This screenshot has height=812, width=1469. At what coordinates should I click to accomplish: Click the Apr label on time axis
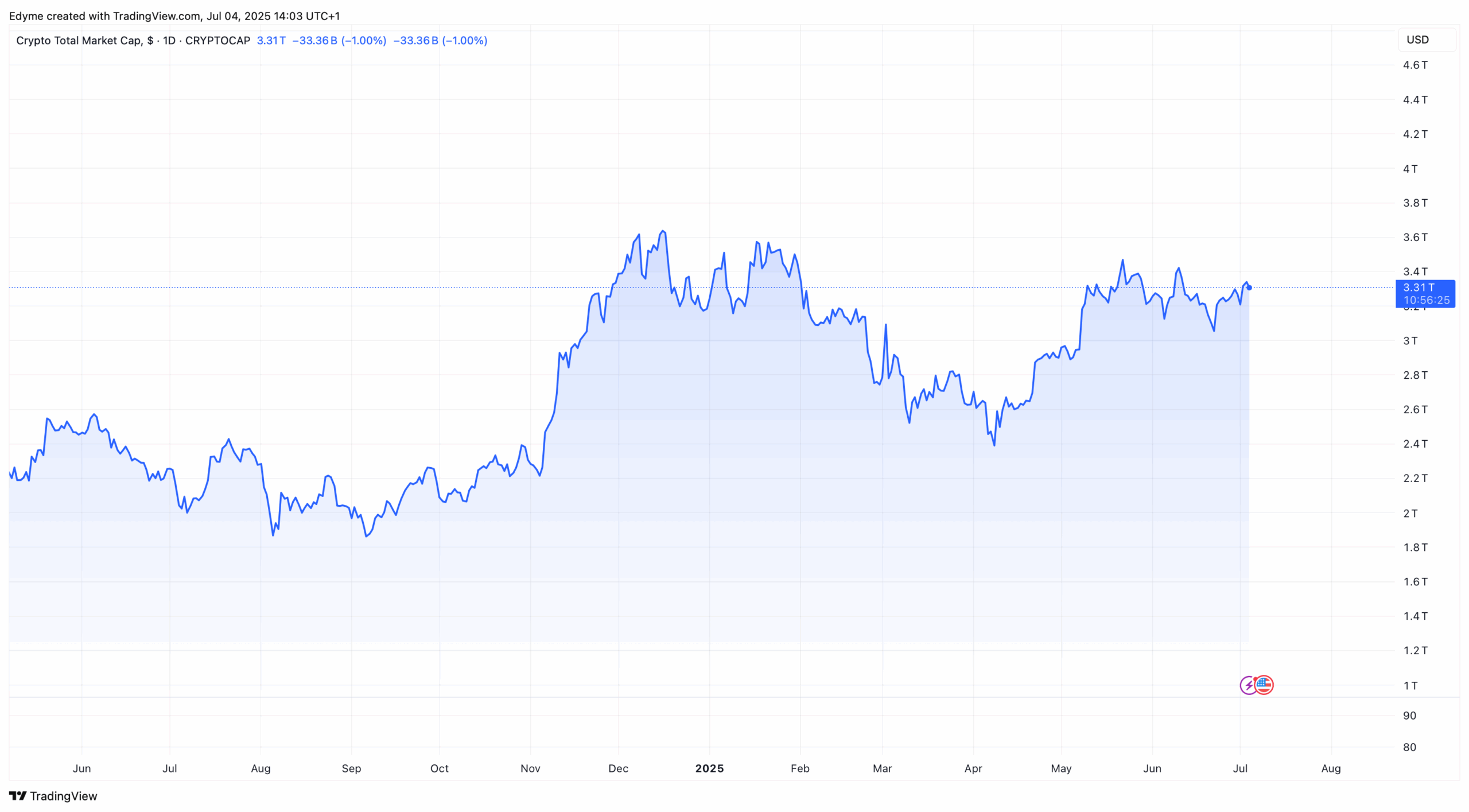973,768
